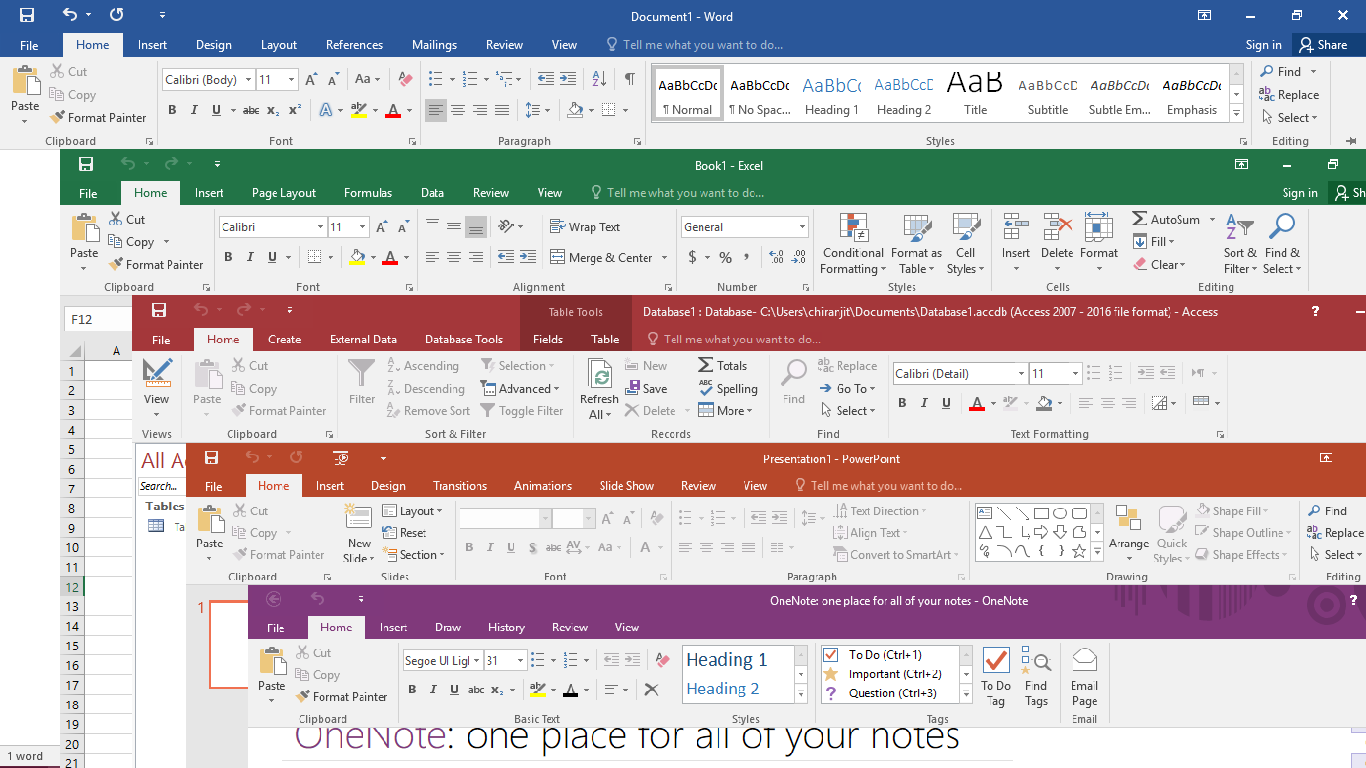Click Email Page in OneNote

coord(1084,675)
